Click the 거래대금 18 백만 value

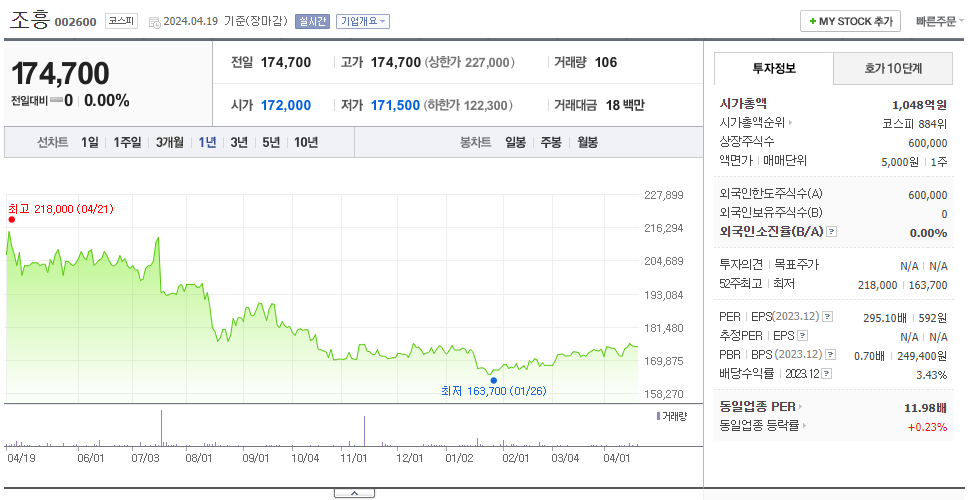625,106
